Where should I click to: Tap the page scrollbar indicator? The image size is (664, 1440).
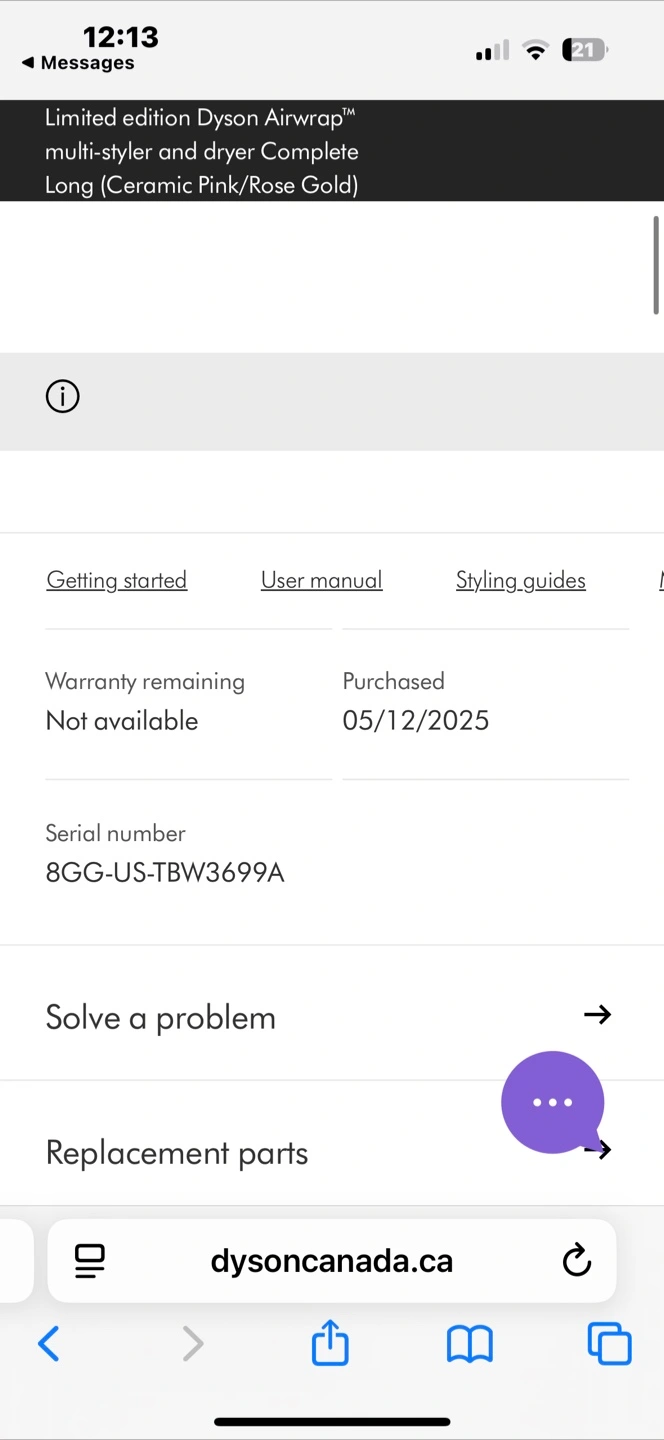pos(656,265)
